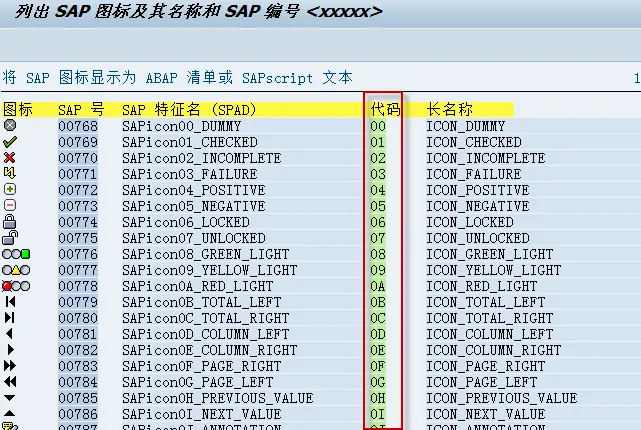Click the ICON_COLUMN_LEFT single left arrow icon
The height and width of the screenshot is (430, 641).
coord(9,334)
